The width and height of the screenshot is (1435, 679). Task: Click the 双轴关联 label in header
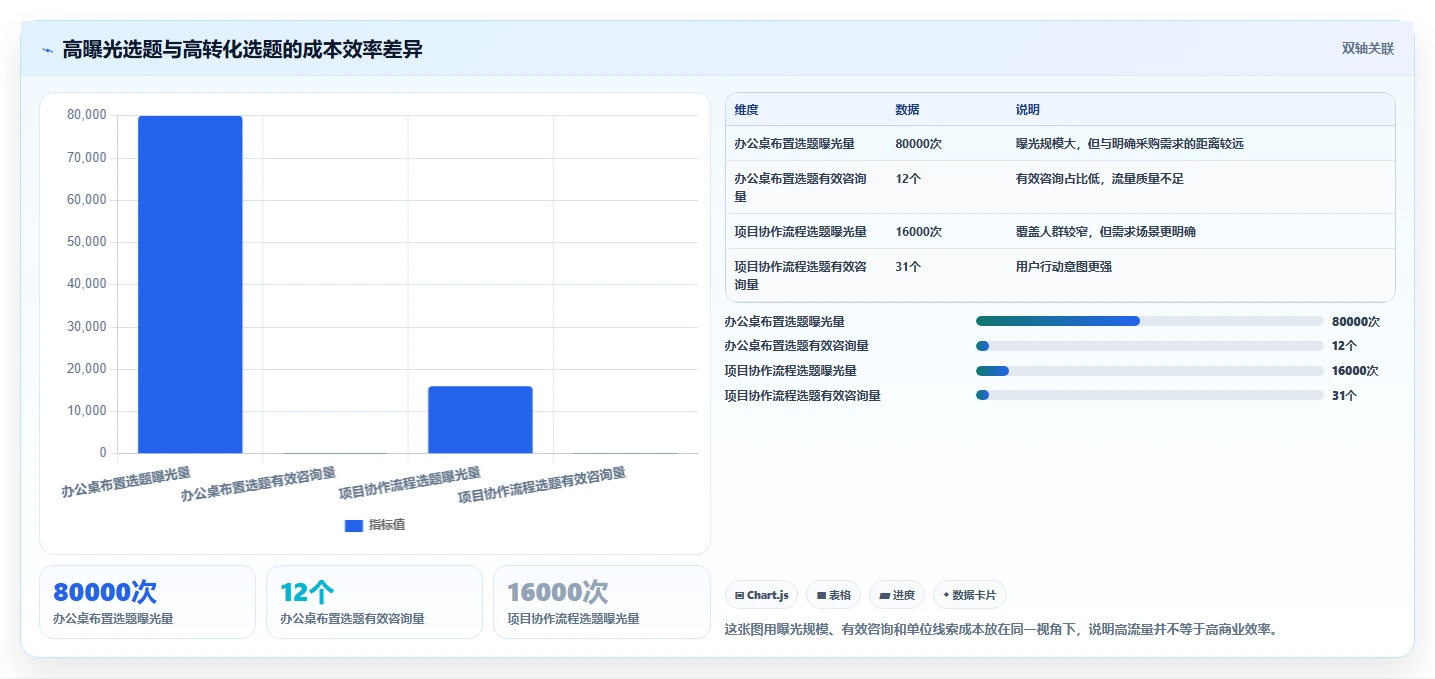1368,49
